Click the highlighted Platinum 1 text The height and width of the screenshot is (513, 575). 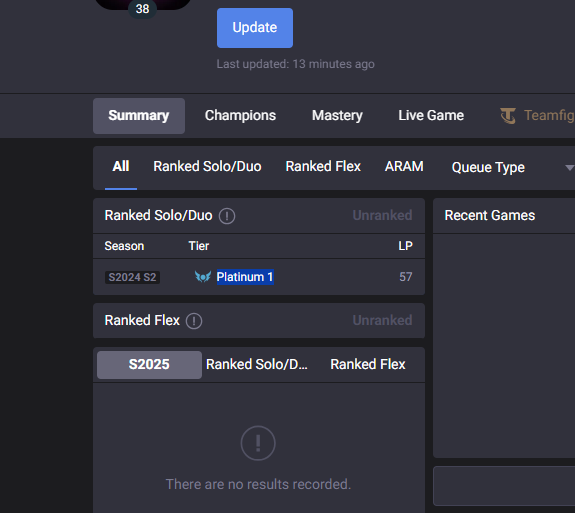pyautogui.click(x=245, y=277)
